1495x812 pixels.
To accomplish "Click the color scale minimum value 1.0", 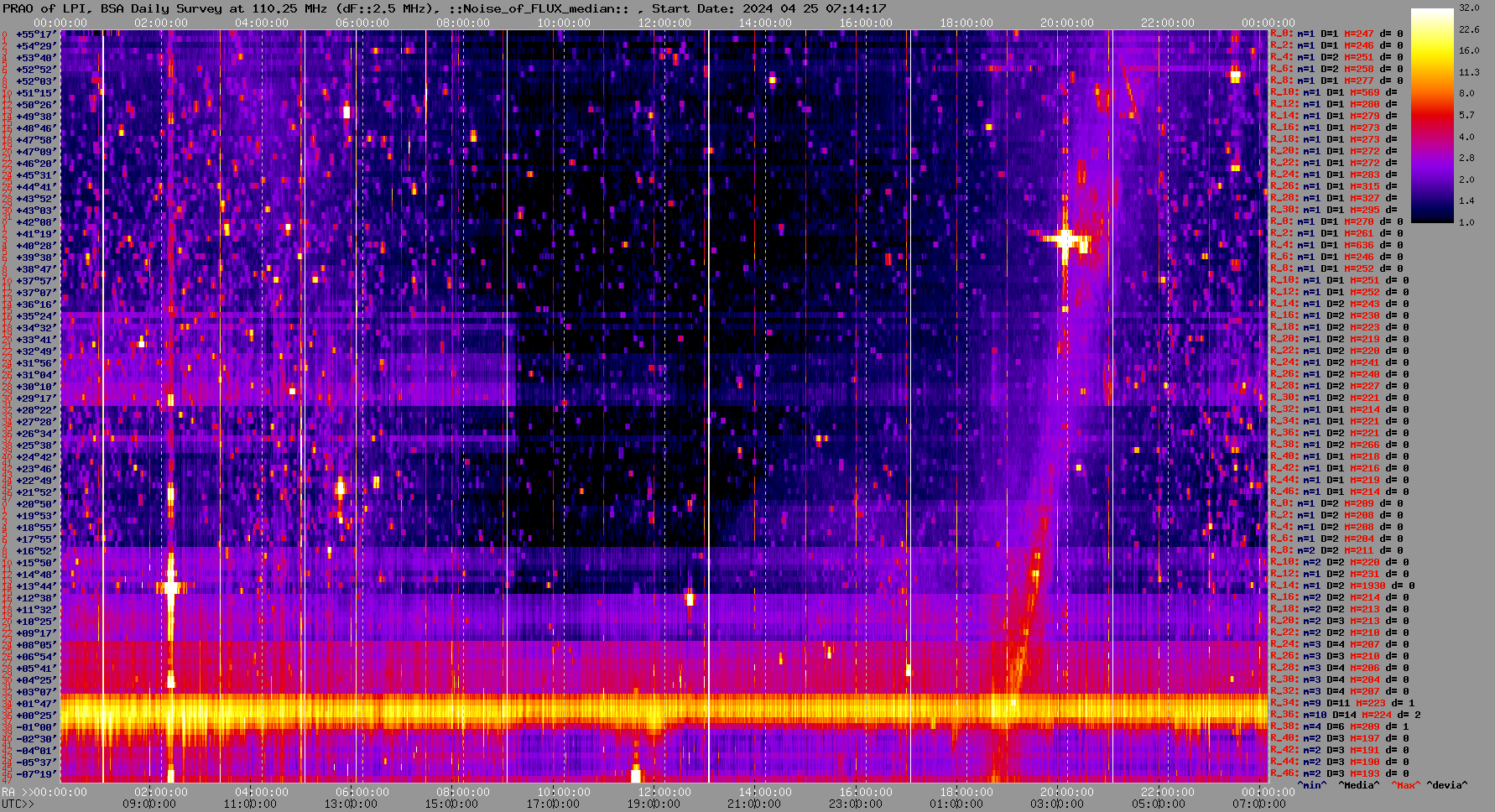I will point(1466,222).
